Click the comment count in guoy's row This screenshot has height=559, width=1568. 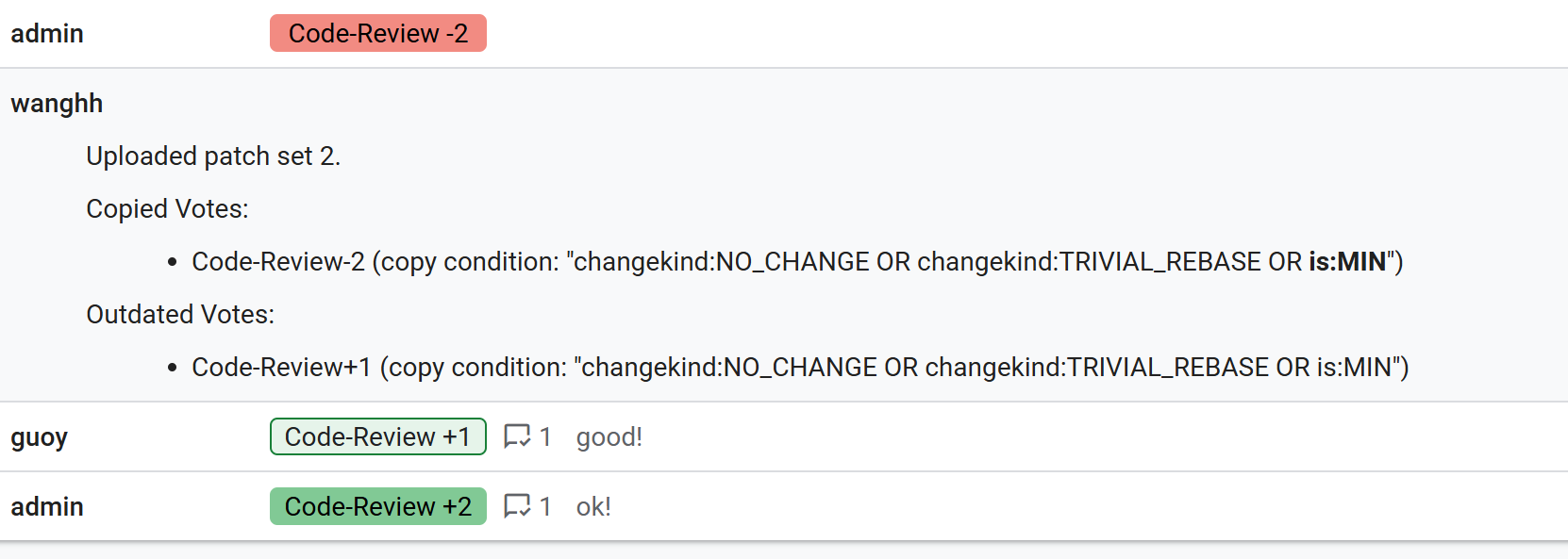[x=545, y=436]
